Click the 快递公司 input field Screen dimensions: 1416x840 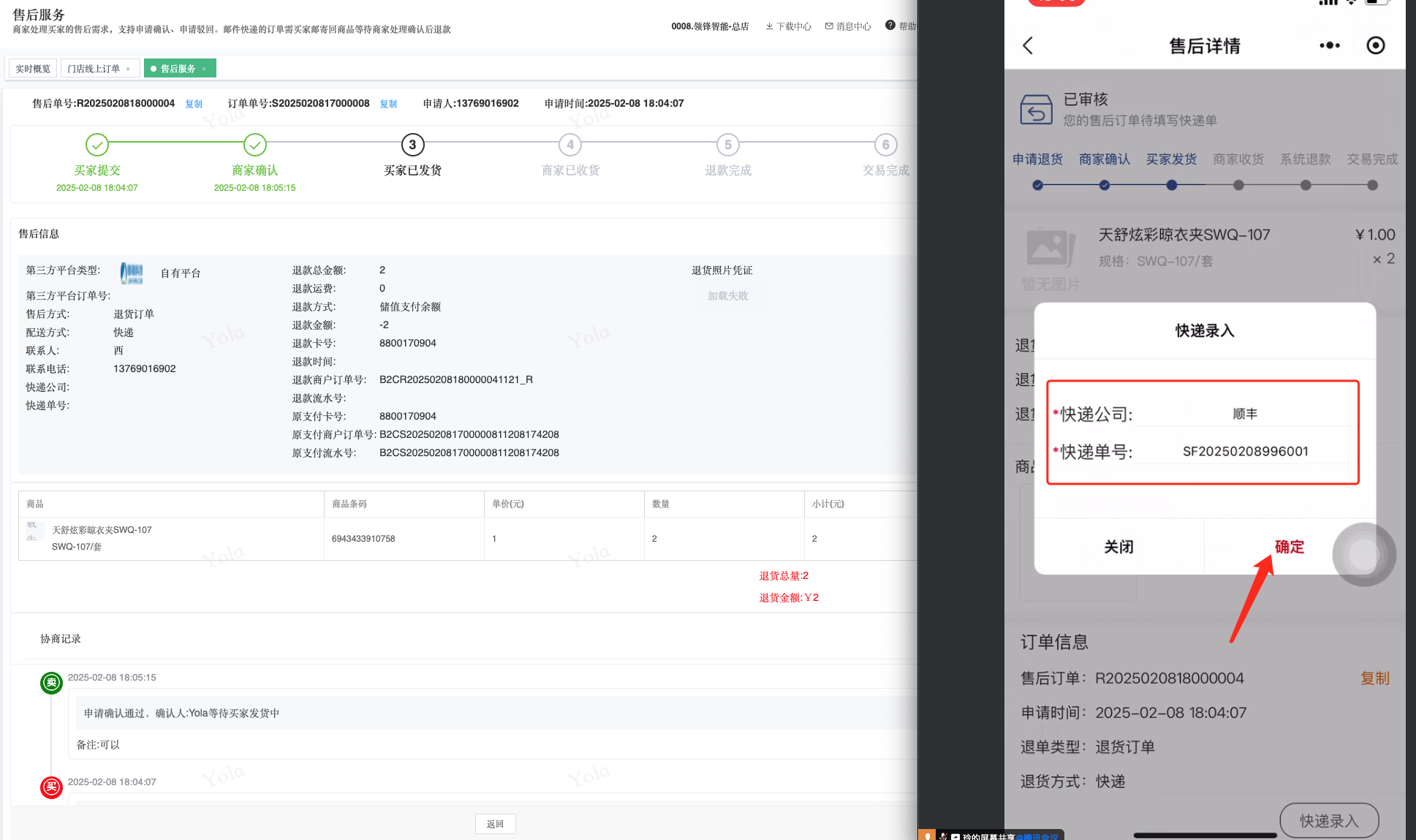click(1244, 414)
